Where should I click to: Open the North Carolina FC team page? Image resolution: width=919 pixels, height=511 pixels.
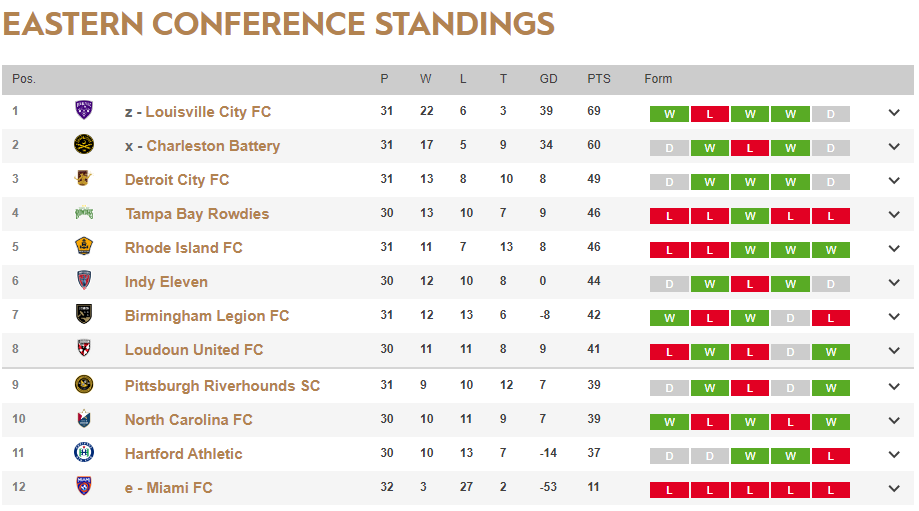(x=188, y=420)
